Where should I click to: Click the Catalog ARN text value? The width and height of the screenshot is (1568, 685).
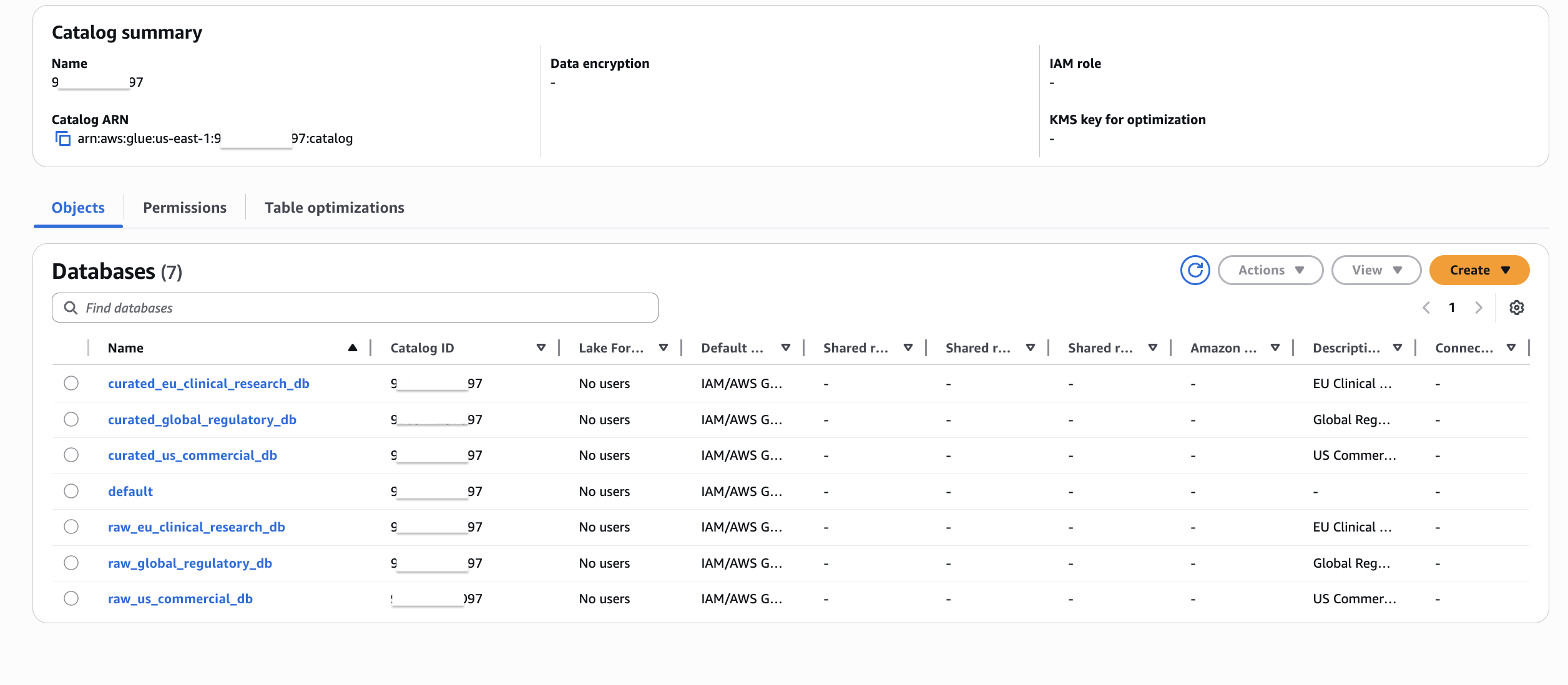click(x=215, y=138)
